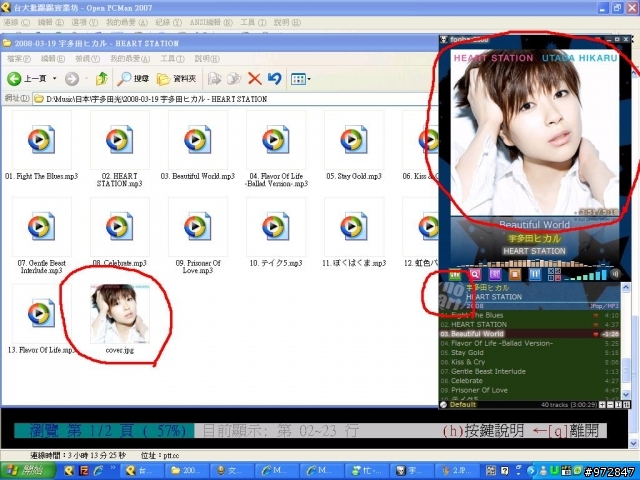
Task: Select 04. Flavor Of Life -Ballad Version- in playlist
Action: [529, 343]
